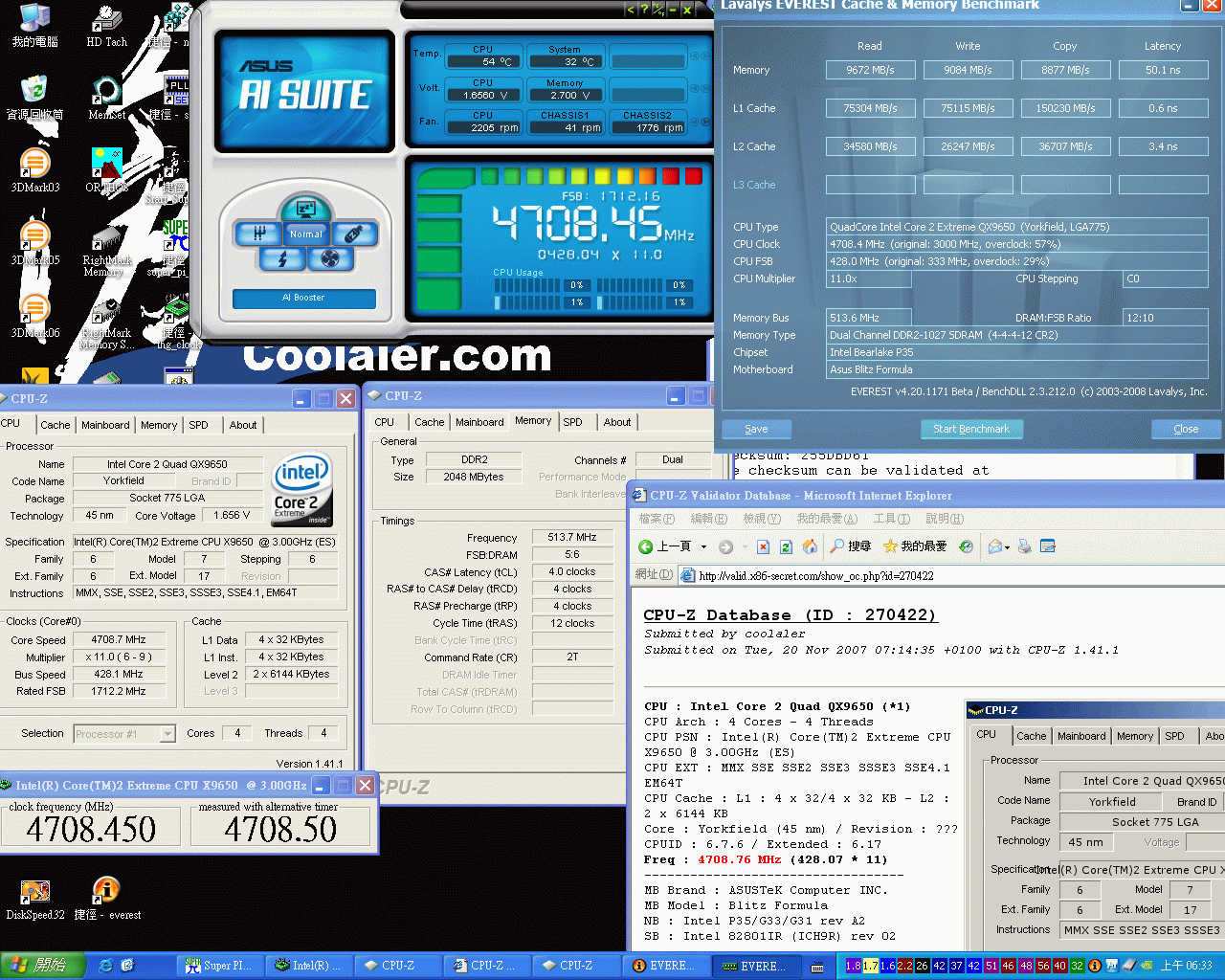Image resolution: width=1225 pixels, height=980 pixels.
Task: Click EVEREST Memory Read 9672 MB/s cell
Action: click(870, 70)
